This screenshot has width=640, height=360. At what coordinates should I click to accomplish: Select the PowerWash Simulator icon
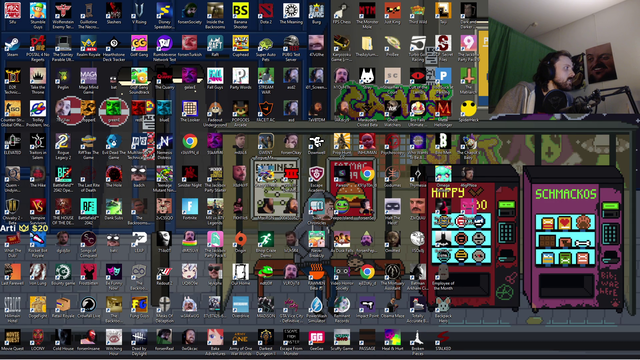pos(316,304)
